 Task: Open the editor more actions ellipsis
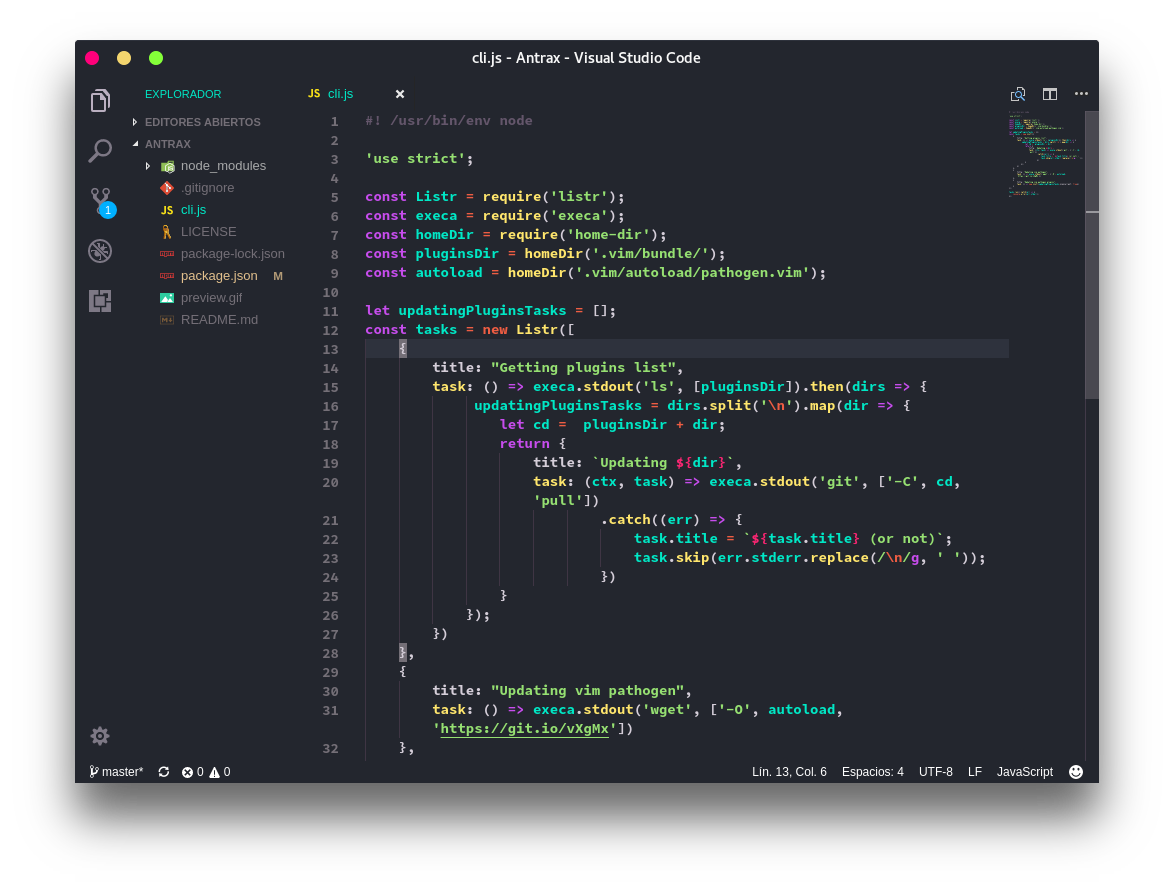1081,94
